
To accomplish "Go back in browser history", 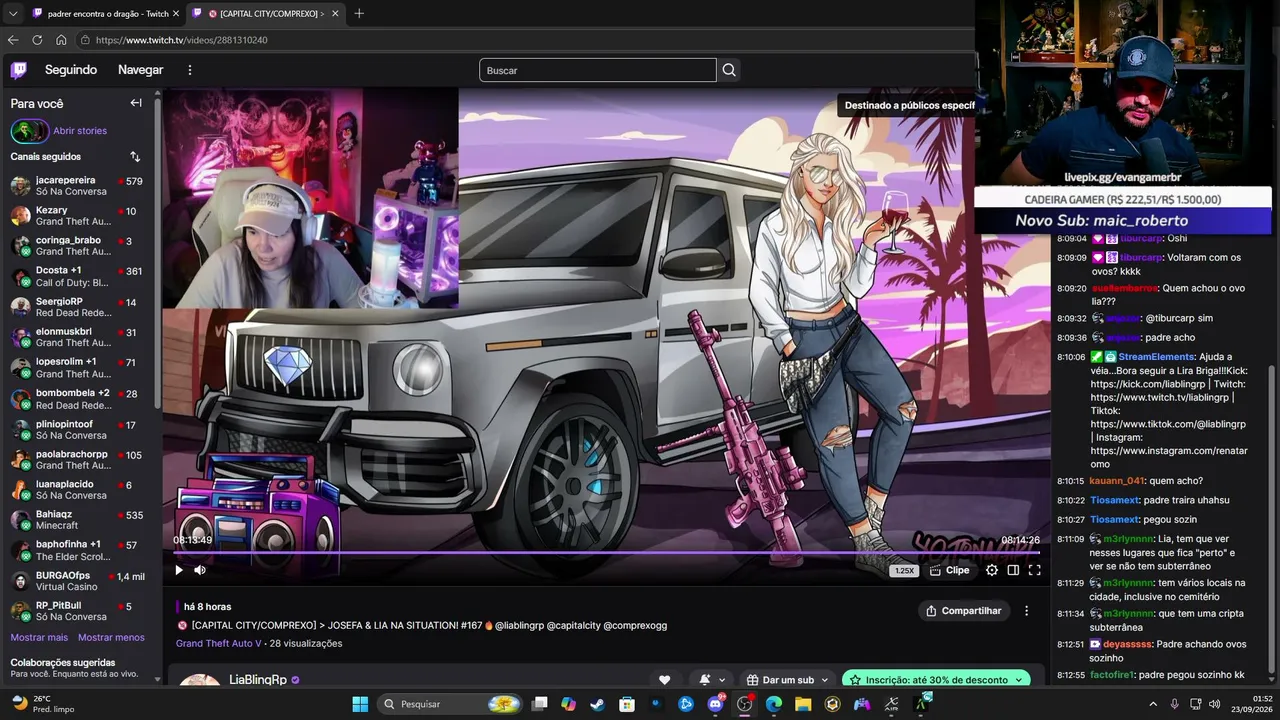I will click(x=13, y=40).
